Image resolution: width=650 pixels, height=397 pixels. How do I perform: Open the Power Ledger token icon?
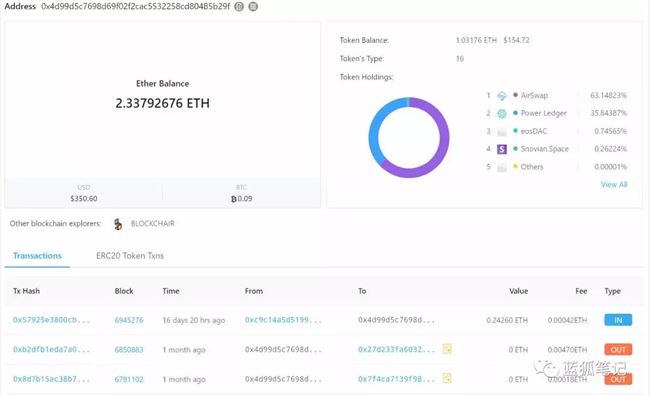click(502, 114)
